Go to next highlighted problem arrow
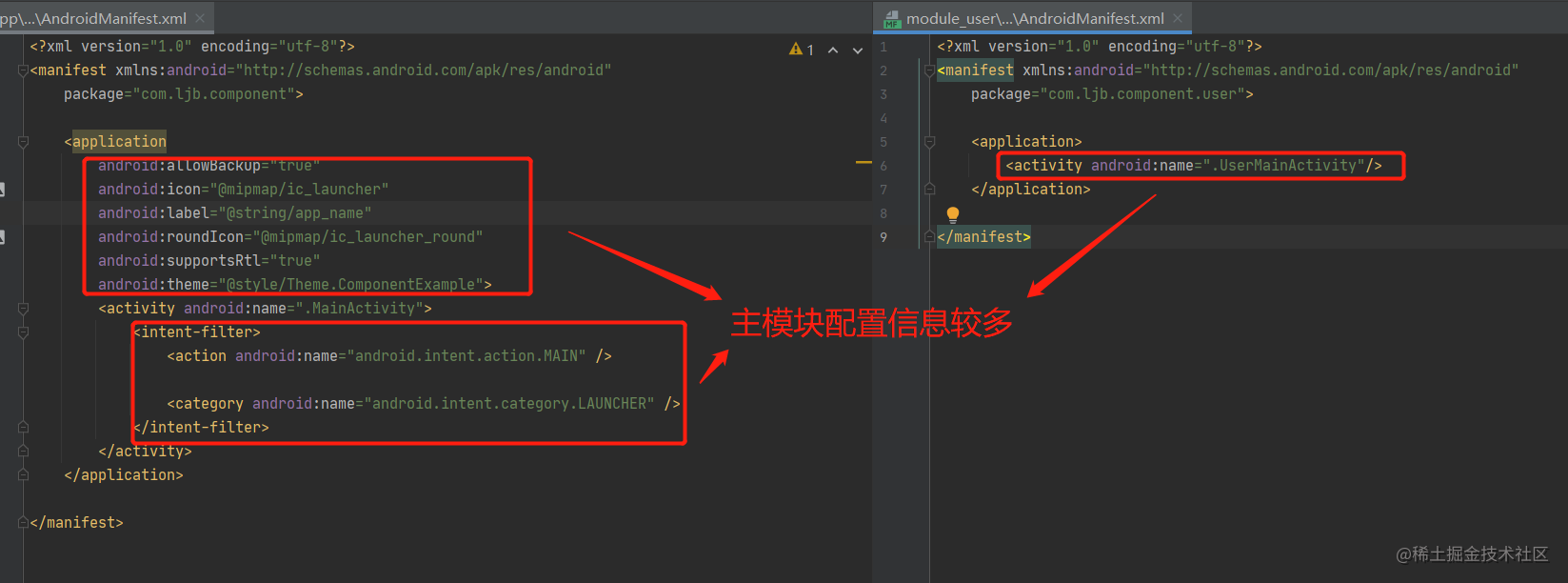Image resolution: width=1568 pixels, height=583 pixels. pos(858,50)
